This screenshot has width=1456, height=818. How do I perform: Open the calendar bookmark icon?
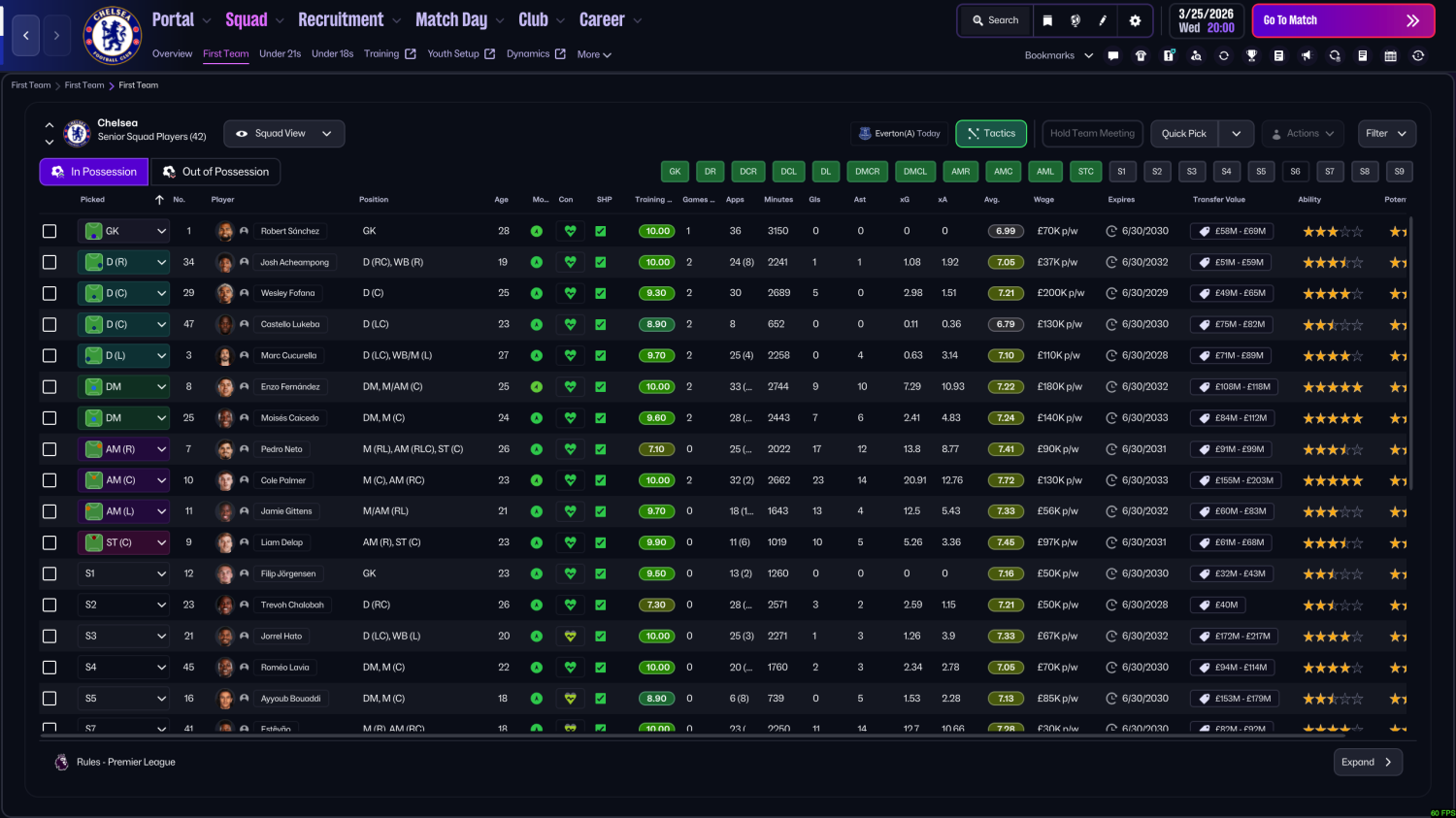1390,55
